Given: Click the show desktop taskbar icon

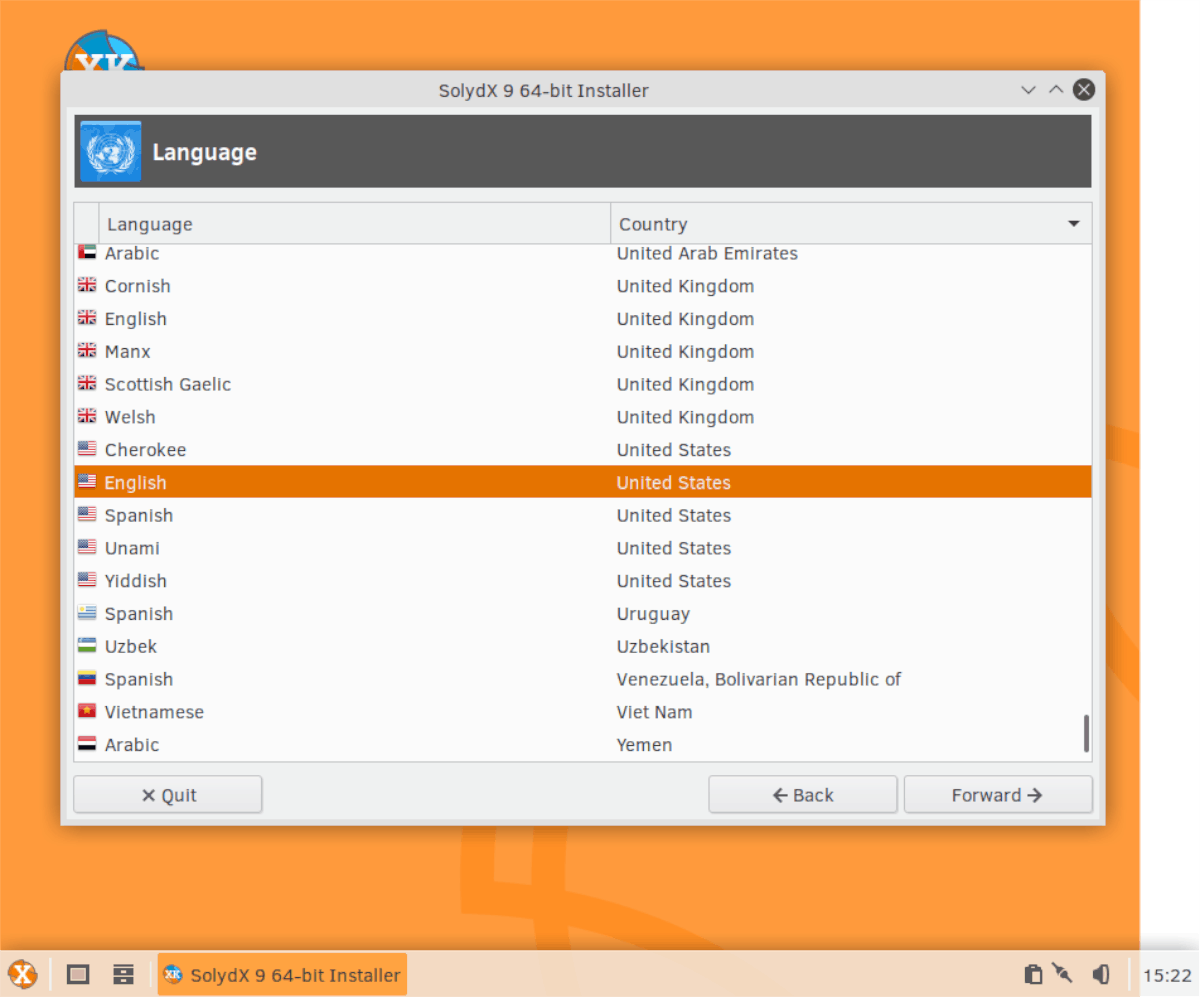Looking at the screenshot, I should point(78,974).
